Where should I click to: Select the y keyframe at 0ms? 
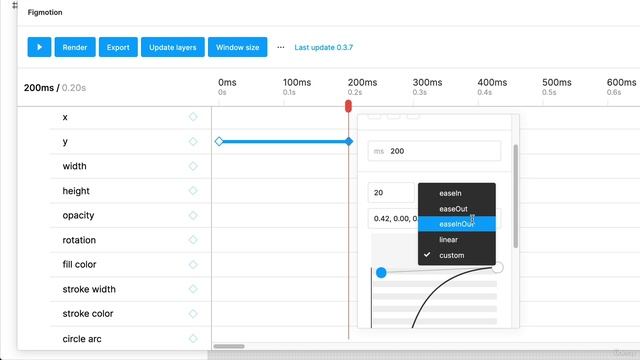[219, 142]
